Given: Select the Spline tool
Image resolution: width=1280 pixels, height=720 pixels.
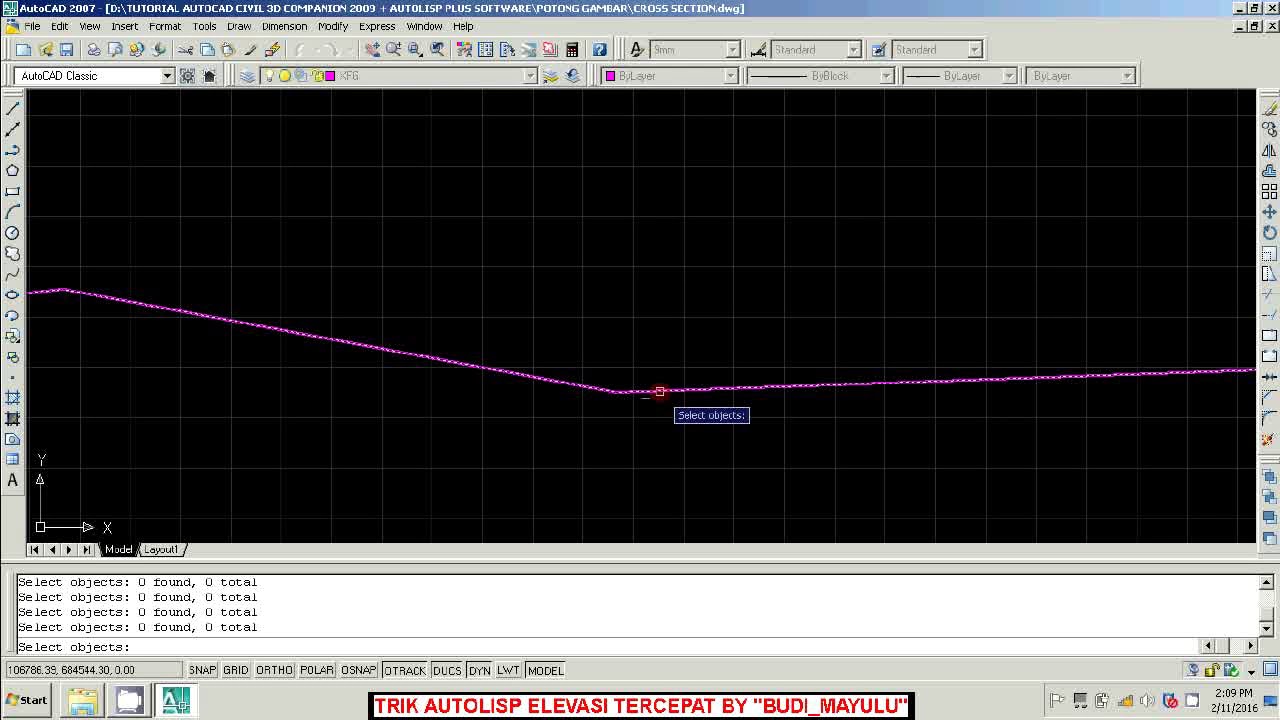Looking at the screenshot, I should [x=12, y=274].
